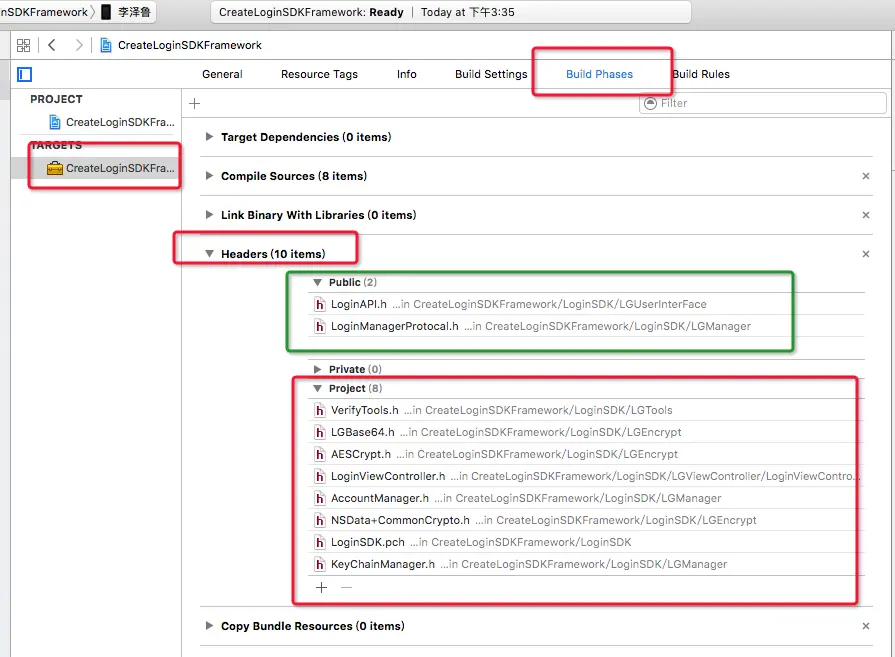Click the header icon of KeyChainManager.h
Screen dimensions: 895x657
[320, 564]
